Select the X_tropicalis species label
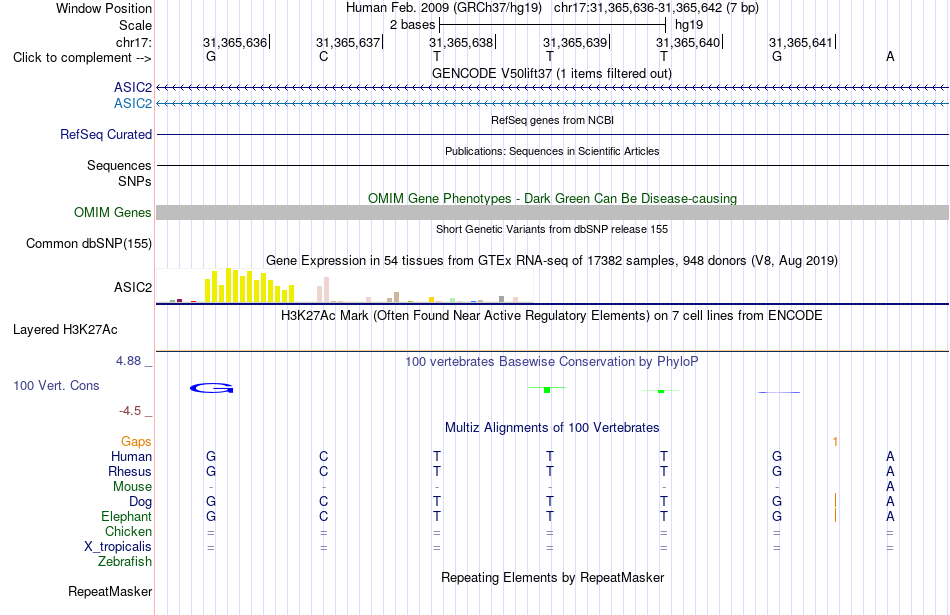The image size is (950, 615). 118,547
